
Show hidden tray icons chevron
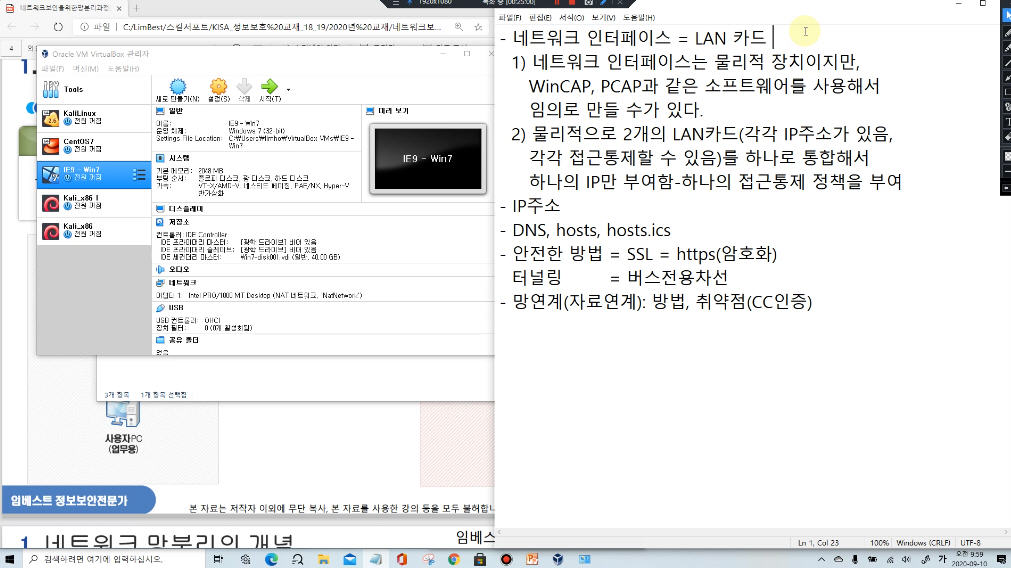[x=821, y=559]
